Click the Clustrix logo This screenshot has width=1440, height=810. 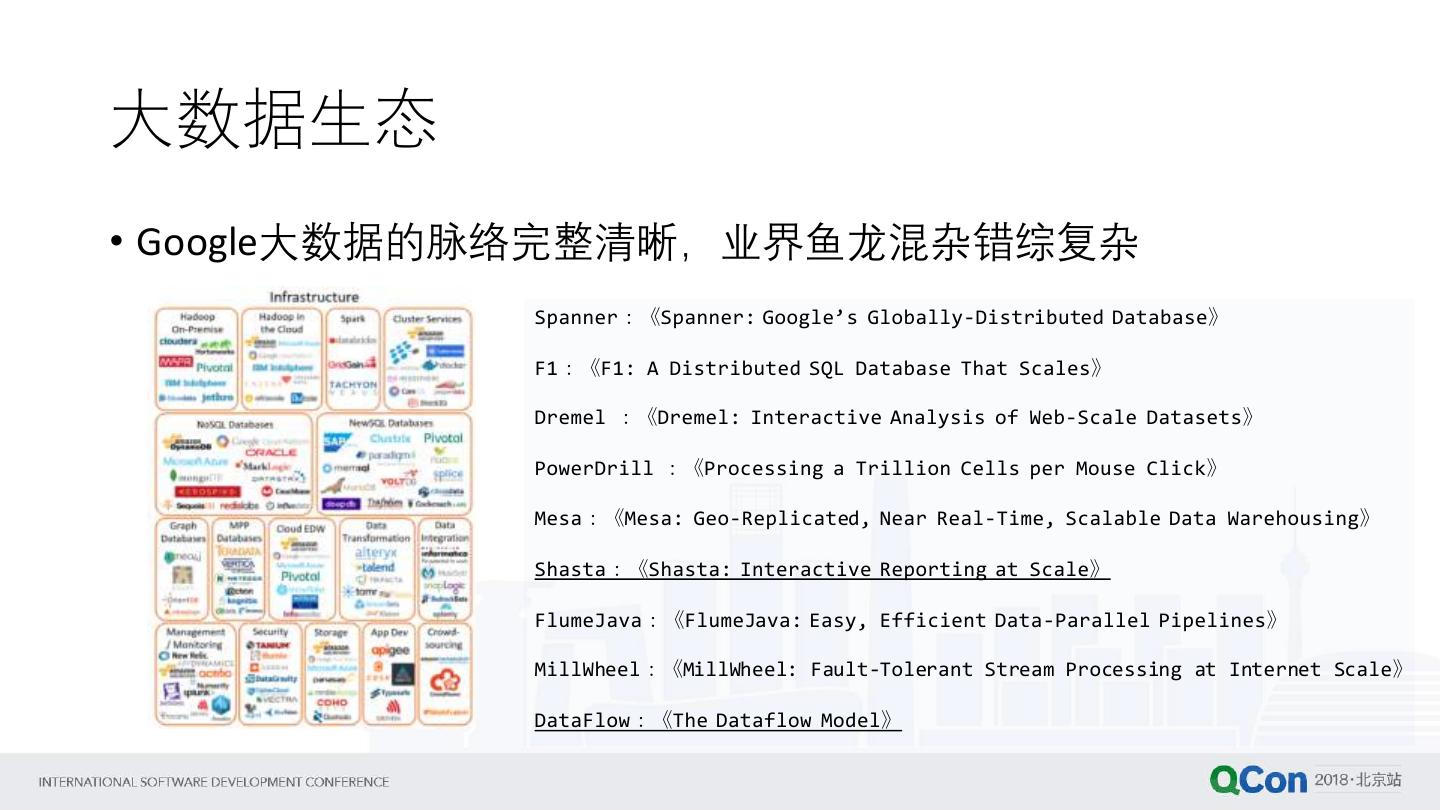[390, 438]
